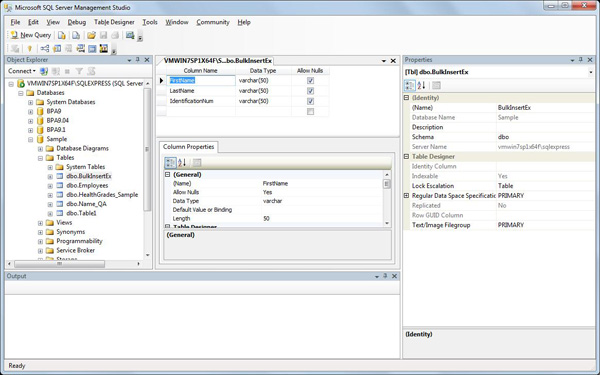Click the Manage XML Indexes icon

(80, 49)
